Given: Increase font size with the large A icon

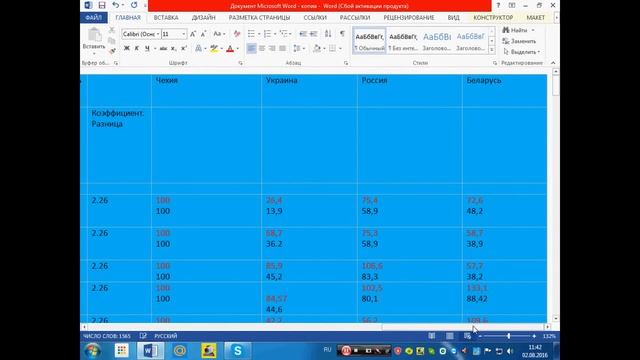Looking at the screenshot, I should click(193, 34).
